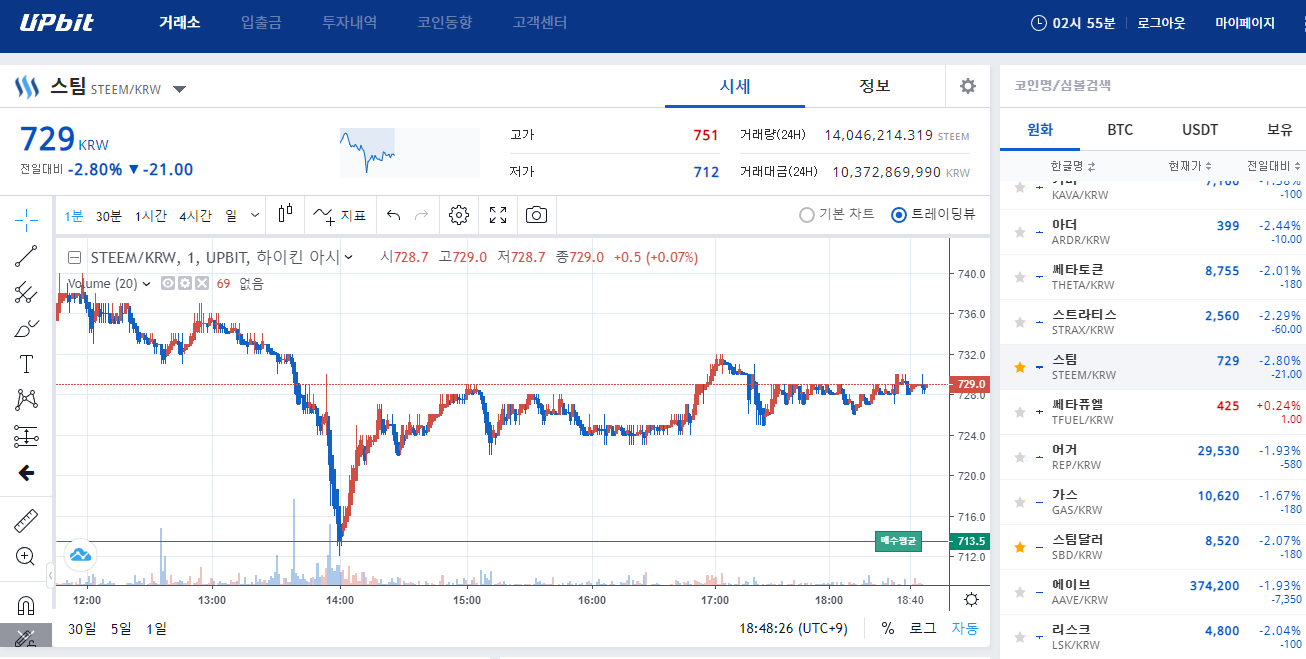Select the brush drawing tool

tap(27, 328)
